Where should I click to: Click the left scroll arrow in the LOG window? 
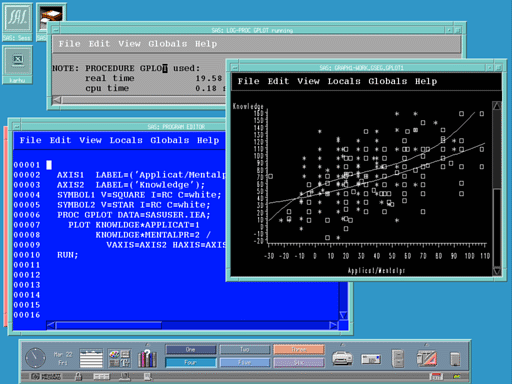[x=57, y=100]
